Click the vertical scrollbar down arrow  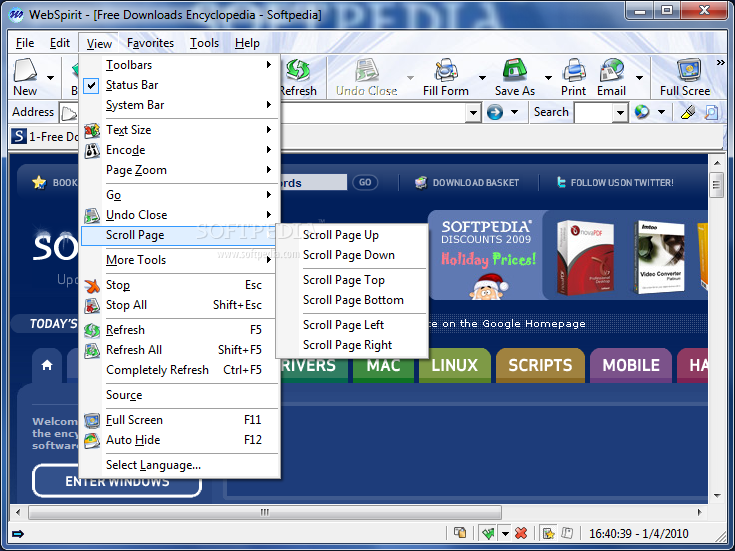tap(717, 496)
